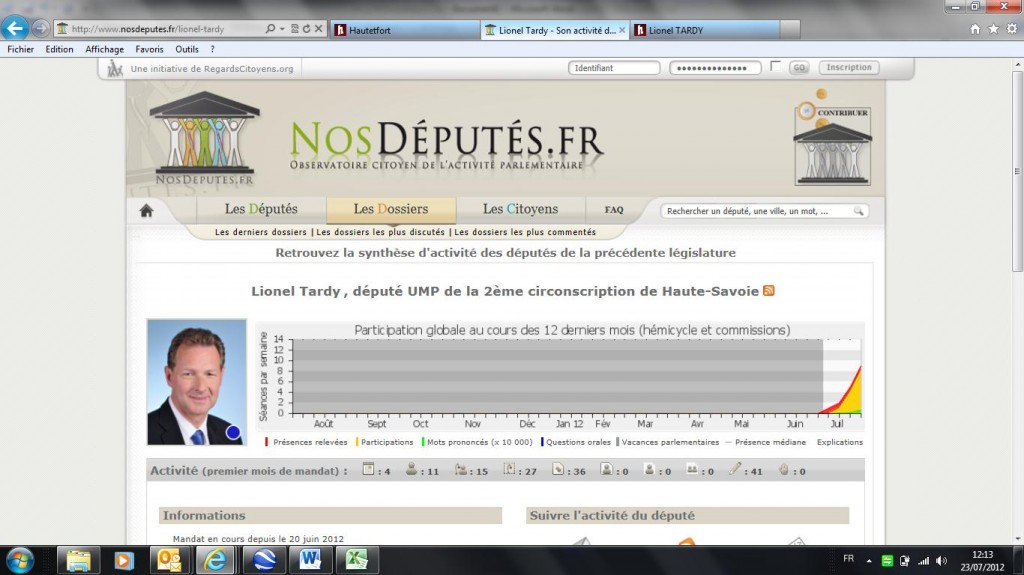Open the Windows Start button
The height and width of the screenshot is (575, 1024).
click(x=20, y=561)
